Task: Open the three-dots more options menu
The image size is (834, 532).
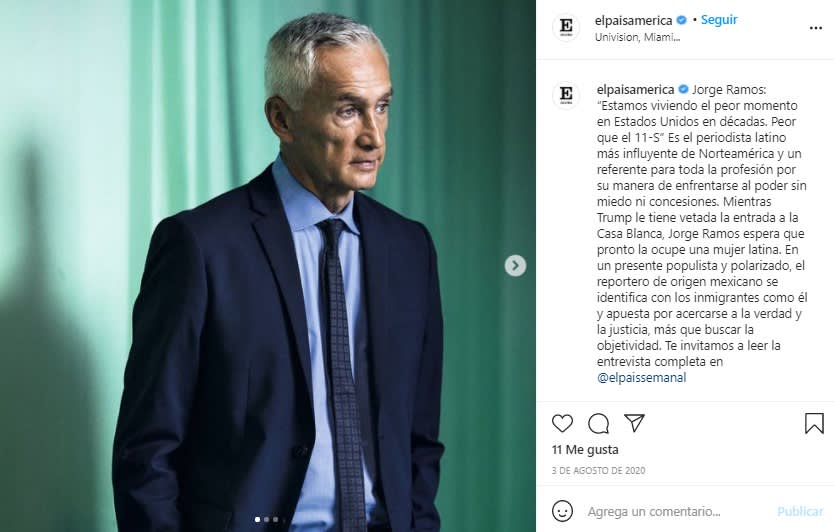Action: click(x=815, y=28)
